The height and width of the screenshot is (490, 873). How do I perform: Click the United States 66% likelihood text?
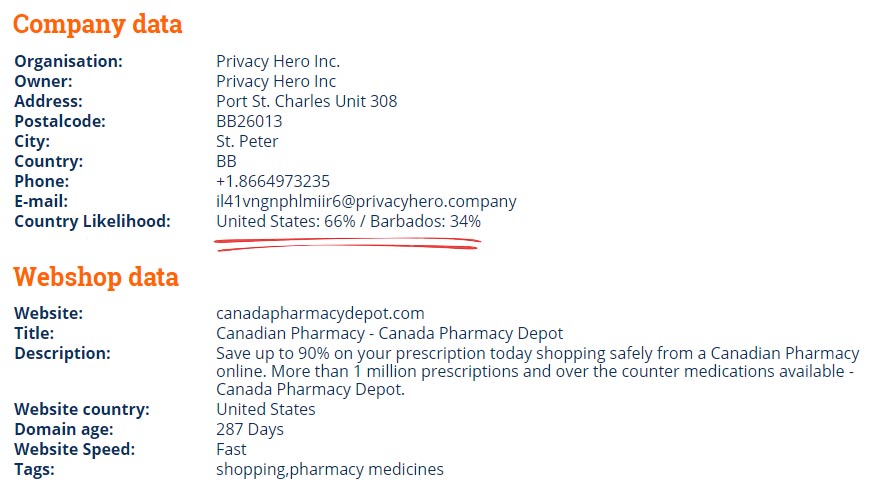(286, 222)
